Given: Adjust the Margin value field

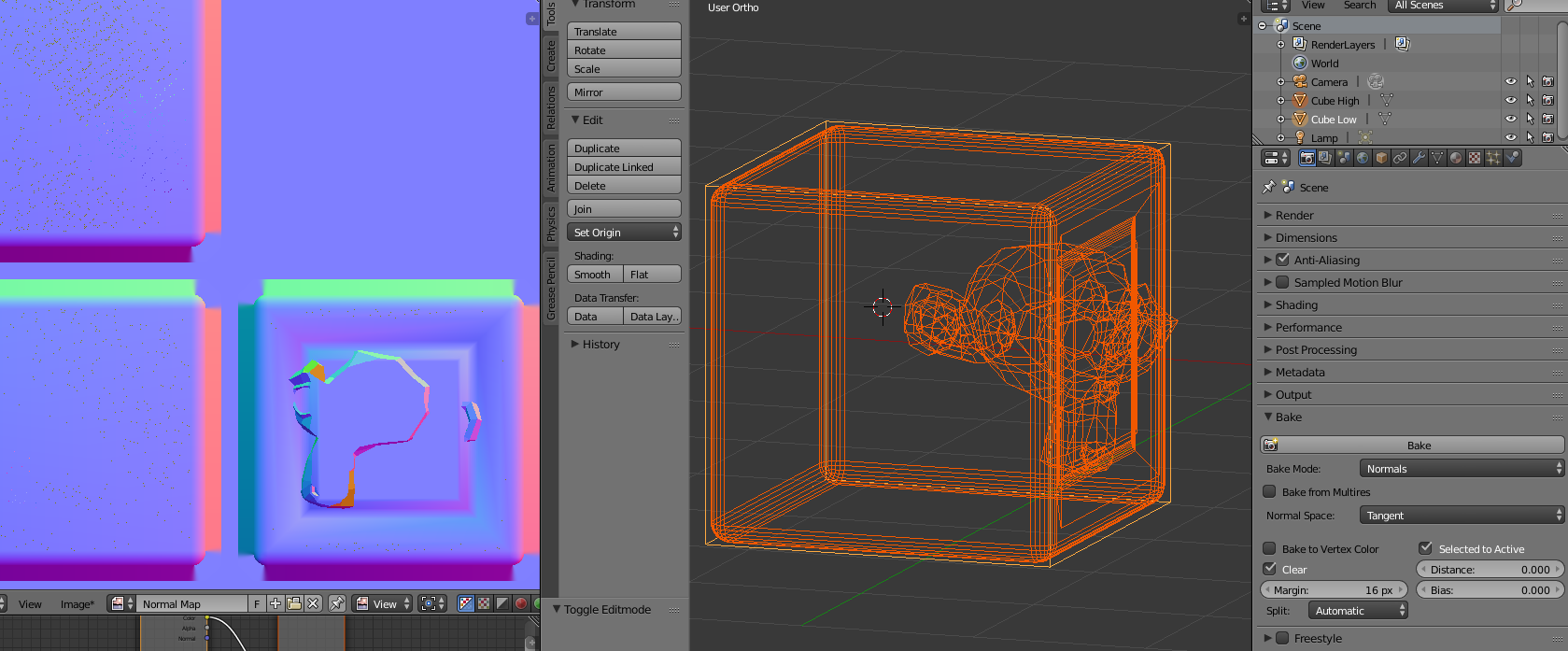Looking at the screenshot, I should tap(1334, 589).
